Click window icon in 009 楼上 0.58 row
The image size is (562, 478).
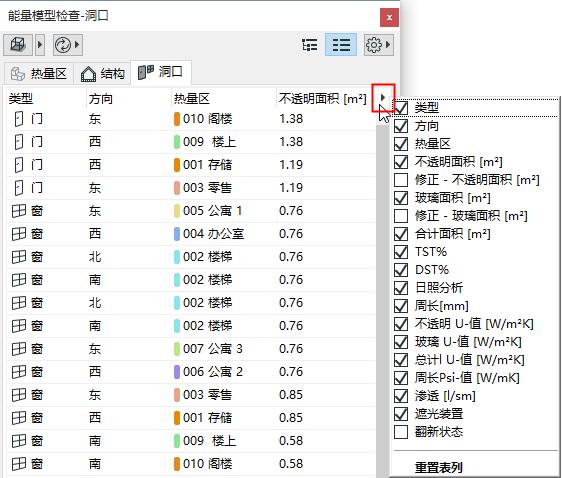tap(19, 441)
